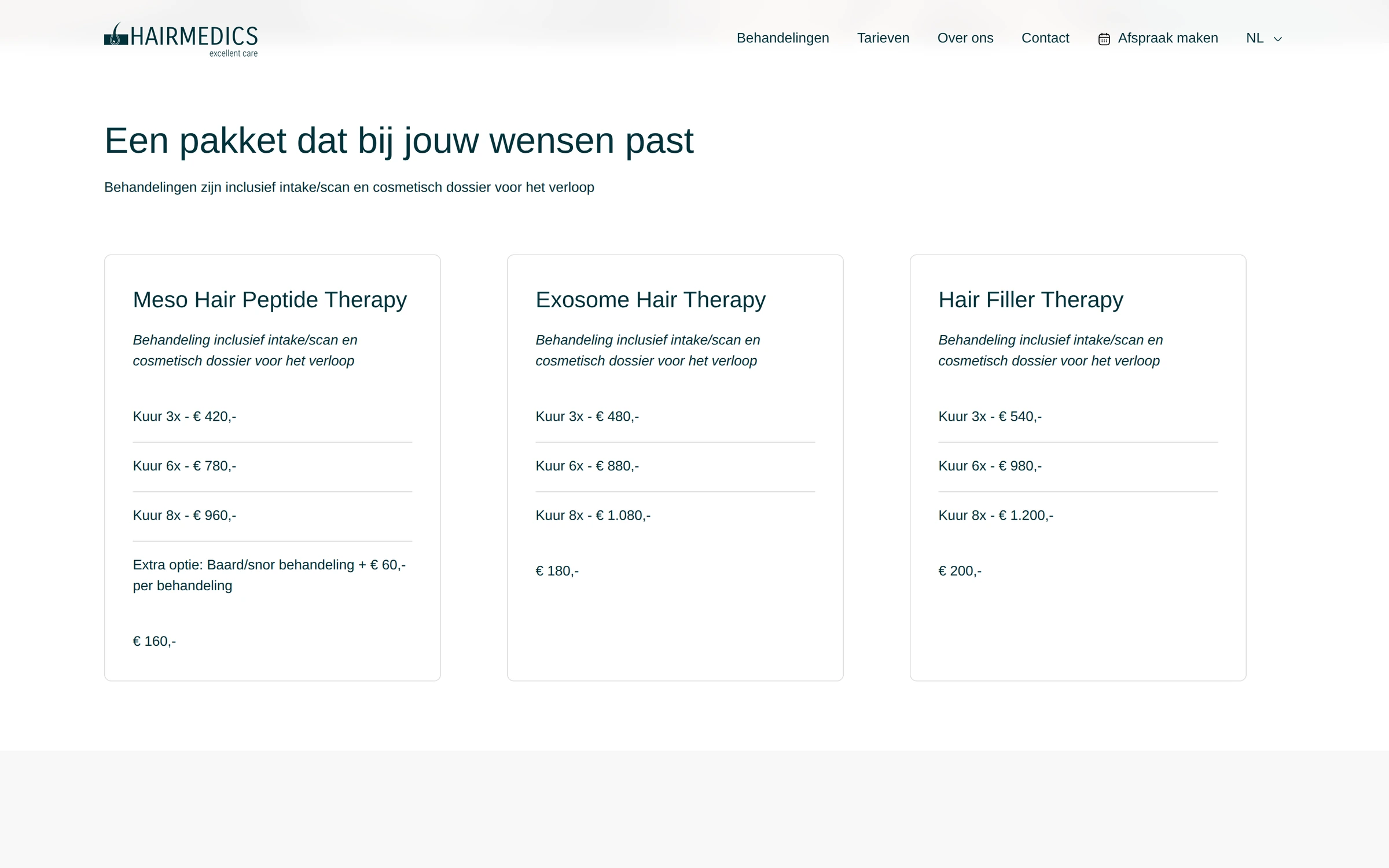Screen dimensions: 1389x868
Task: Click the Hair Filler Therapy title
Action: click(x=1031, y=300)
